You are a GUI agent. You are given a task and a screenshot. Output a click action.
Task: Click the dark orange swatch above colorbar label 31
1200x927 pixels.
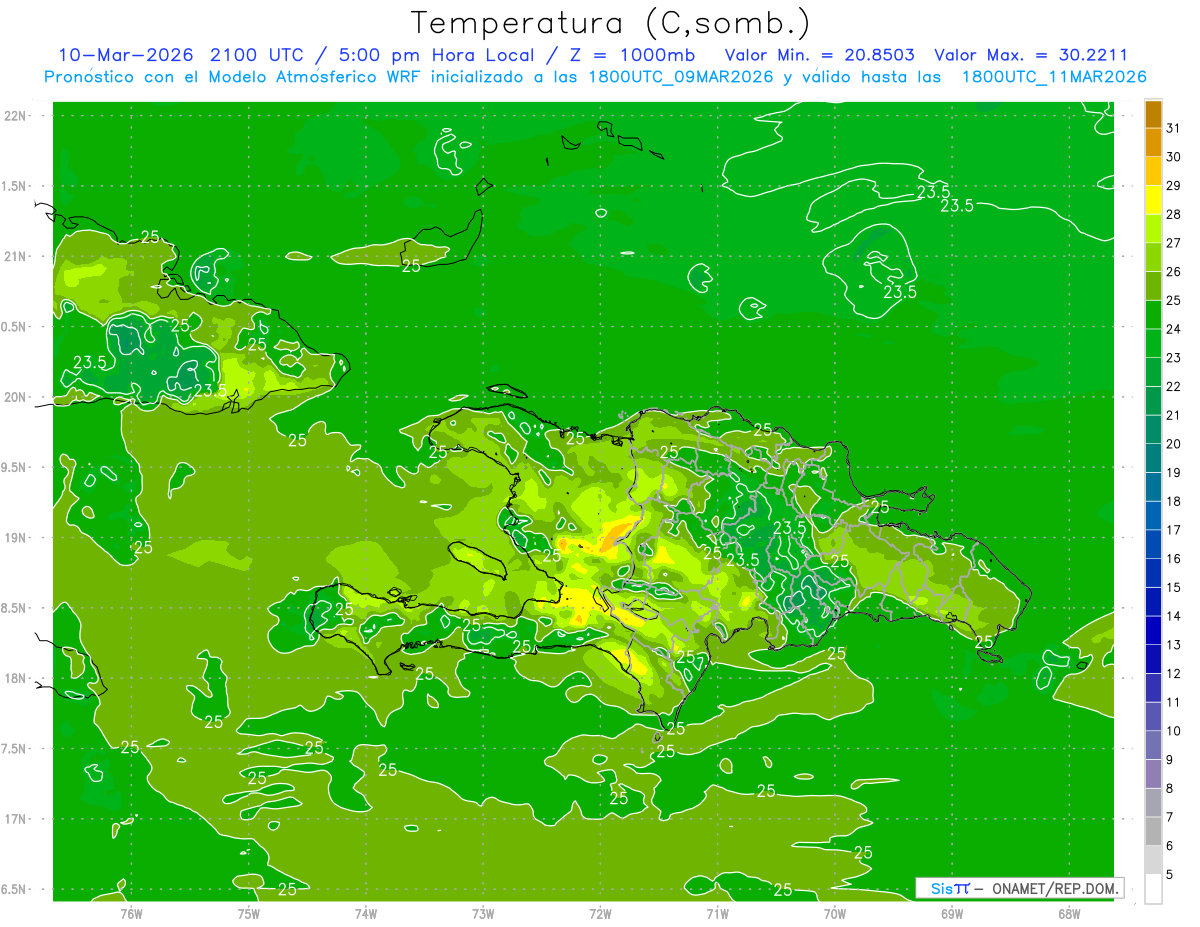1153,114
